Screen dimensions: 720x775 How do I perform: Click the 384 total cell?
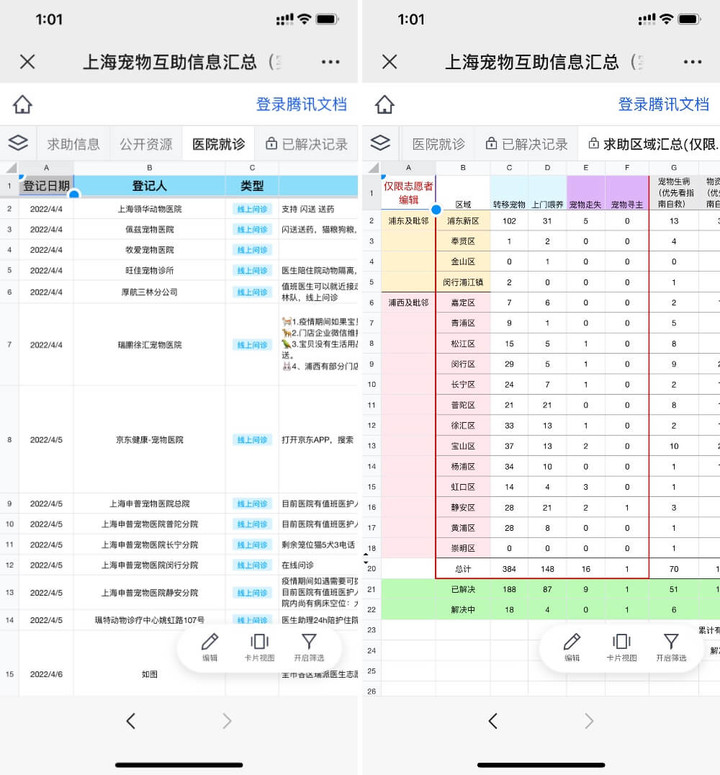point(509,569)
